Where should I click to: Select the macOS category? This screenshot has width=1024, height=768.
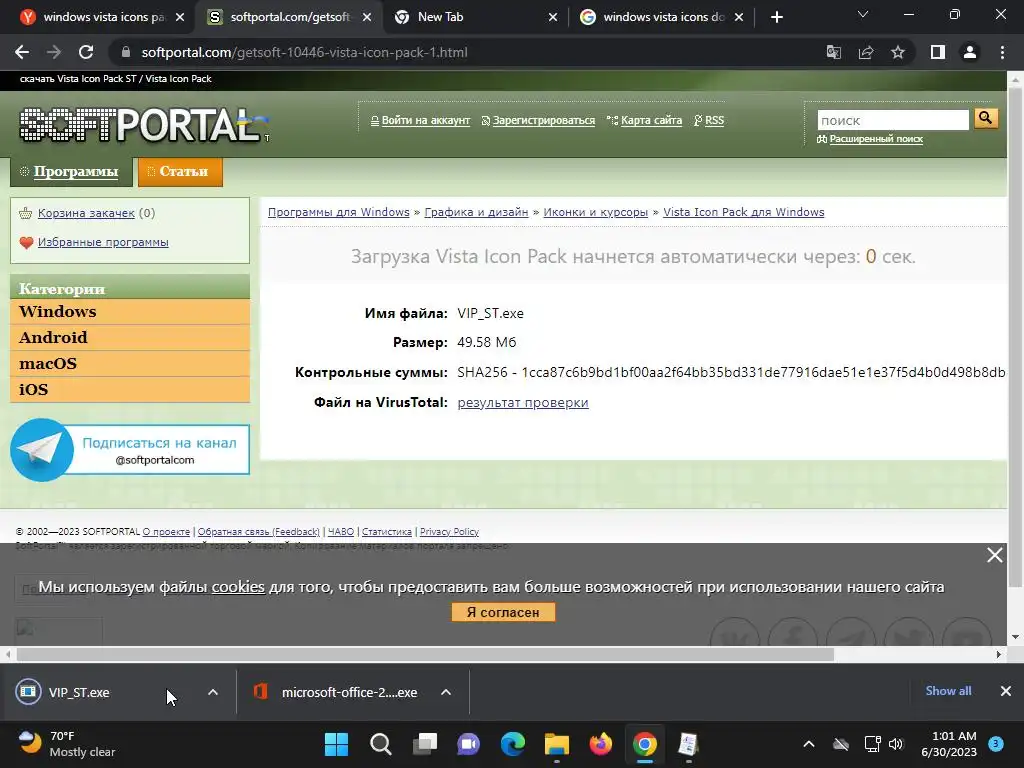pyautogui.click(x=130, y=364)
